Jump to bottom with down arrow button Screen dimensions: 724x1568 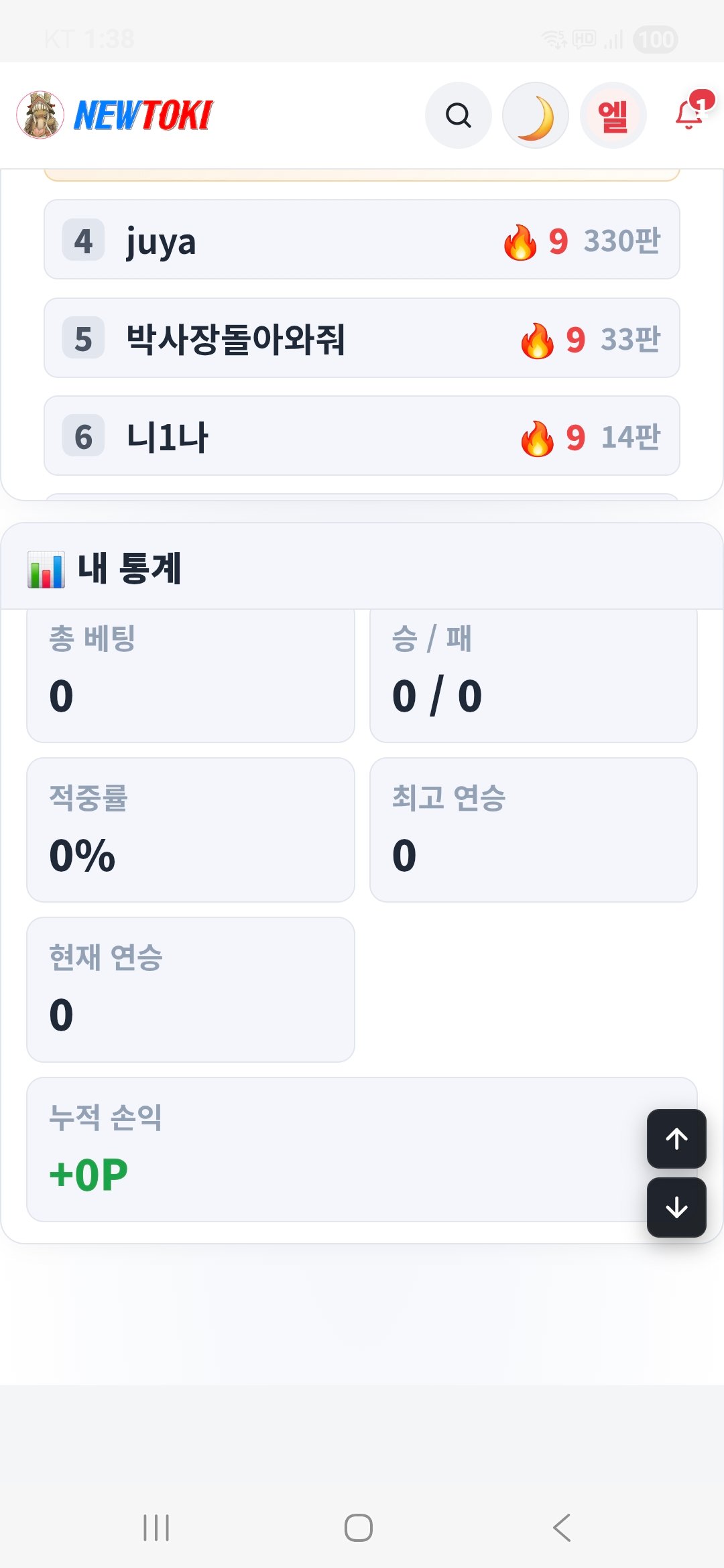(676, 1207)
